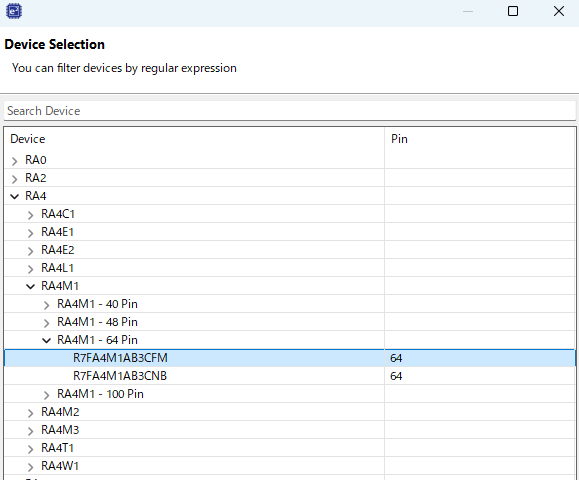
Task: Expand the RA4M3 group
Action: pos(31,431)
